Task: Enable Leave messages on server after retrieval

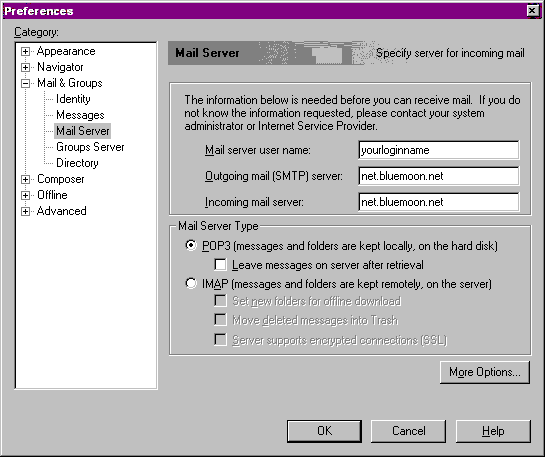Action: pos(220,264)
